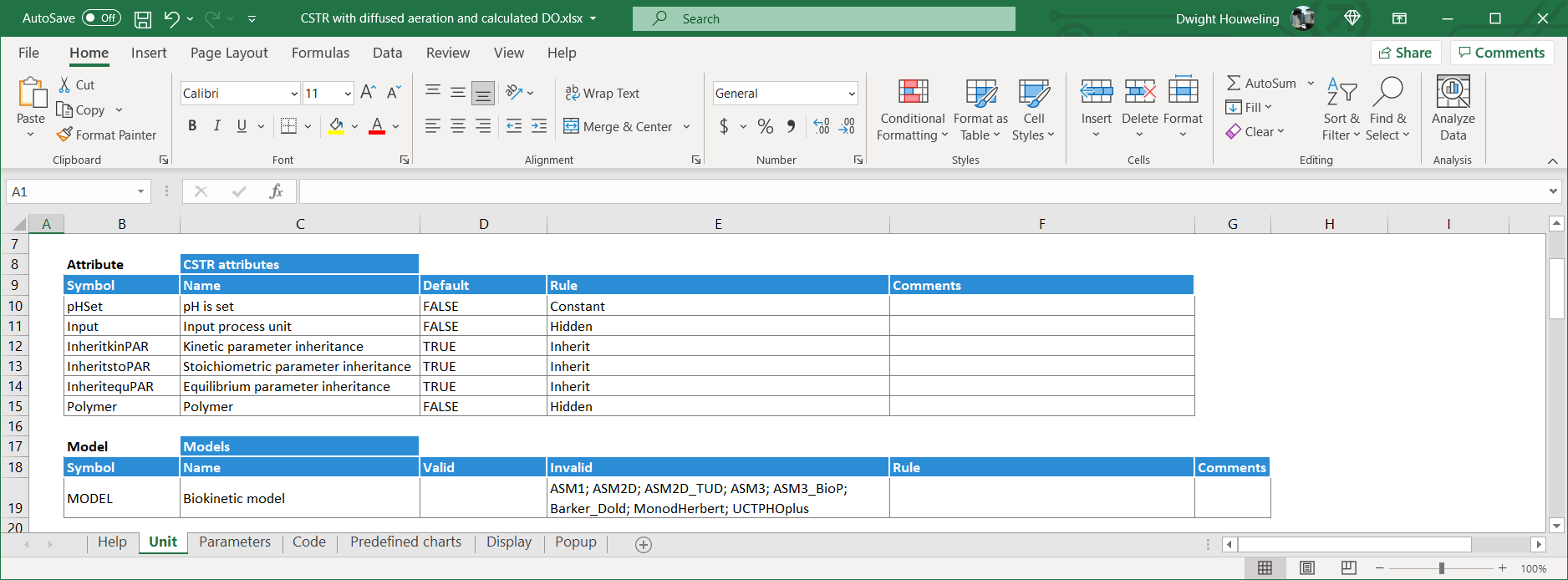The image size is (1568, 580).
Task: Click the Share button
Action: [x=1406, y=53]
